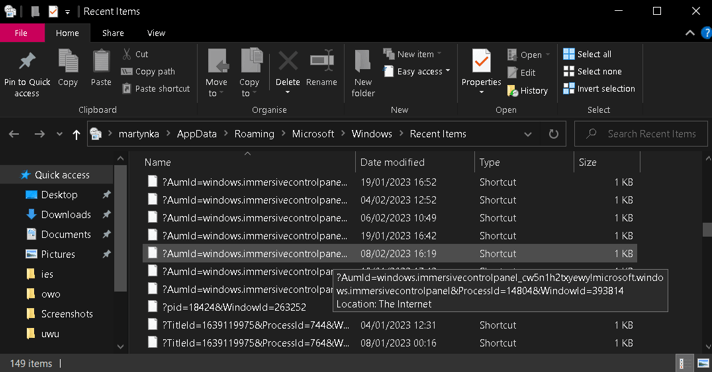Click the Pin to Quick access icon
The image size is (712, 372).
tap(27, 61)
